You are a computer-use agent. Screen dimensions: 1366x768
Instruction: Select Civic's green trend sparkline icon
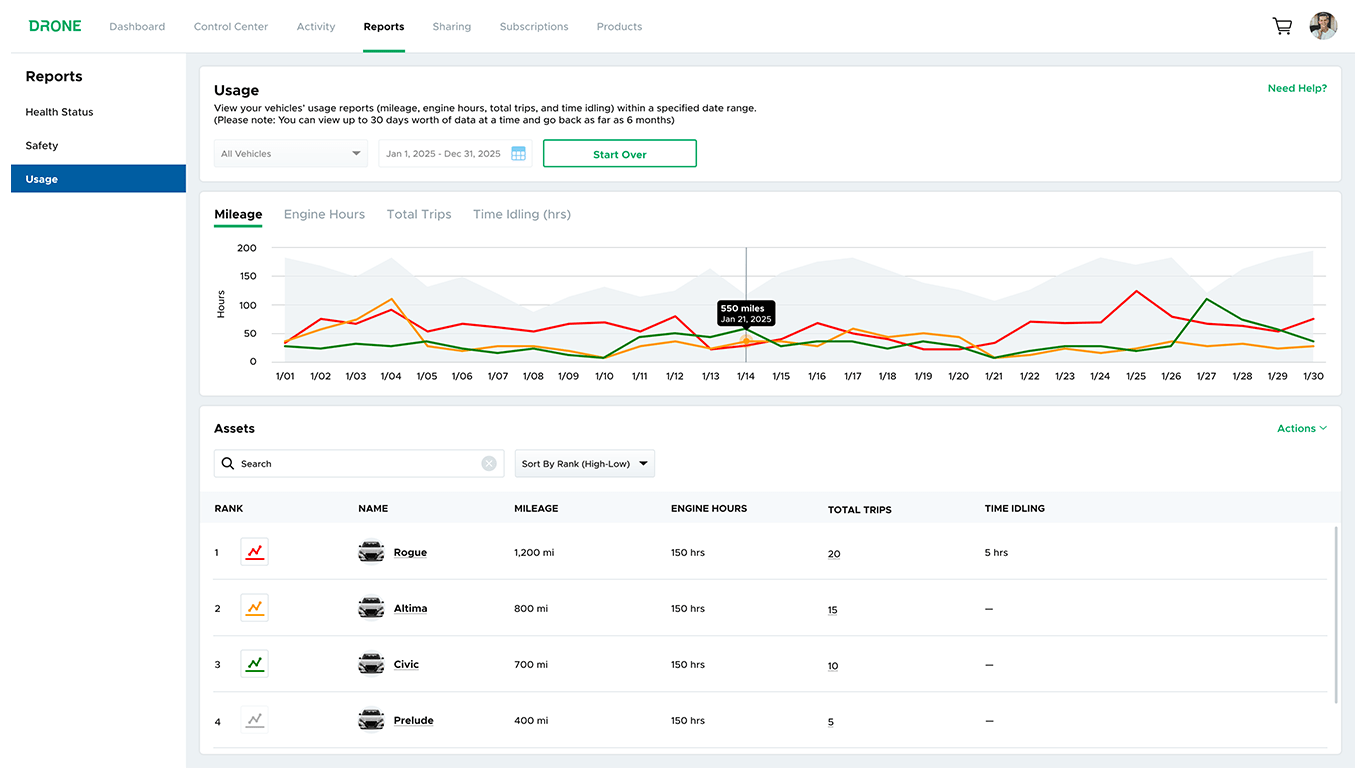coord(253,663)
